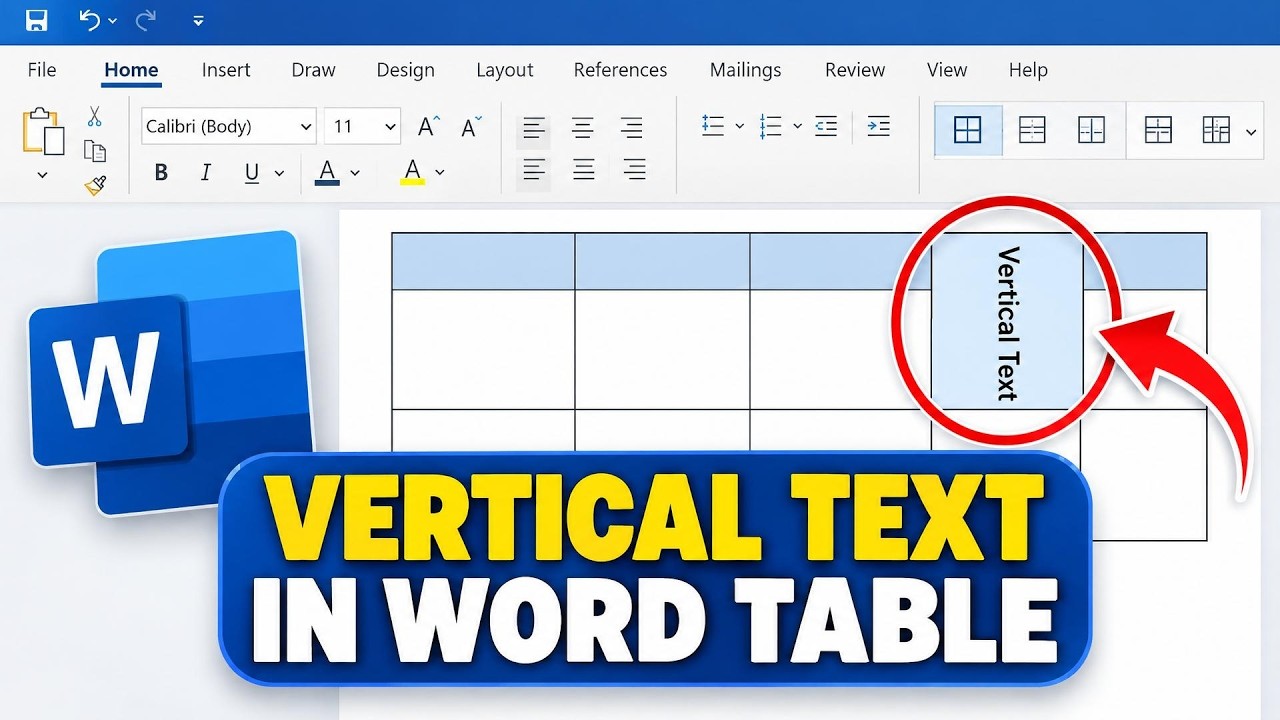Save the document with the floppy disk icon
This screenshot has height=720, width=1280.
point(36,20)
